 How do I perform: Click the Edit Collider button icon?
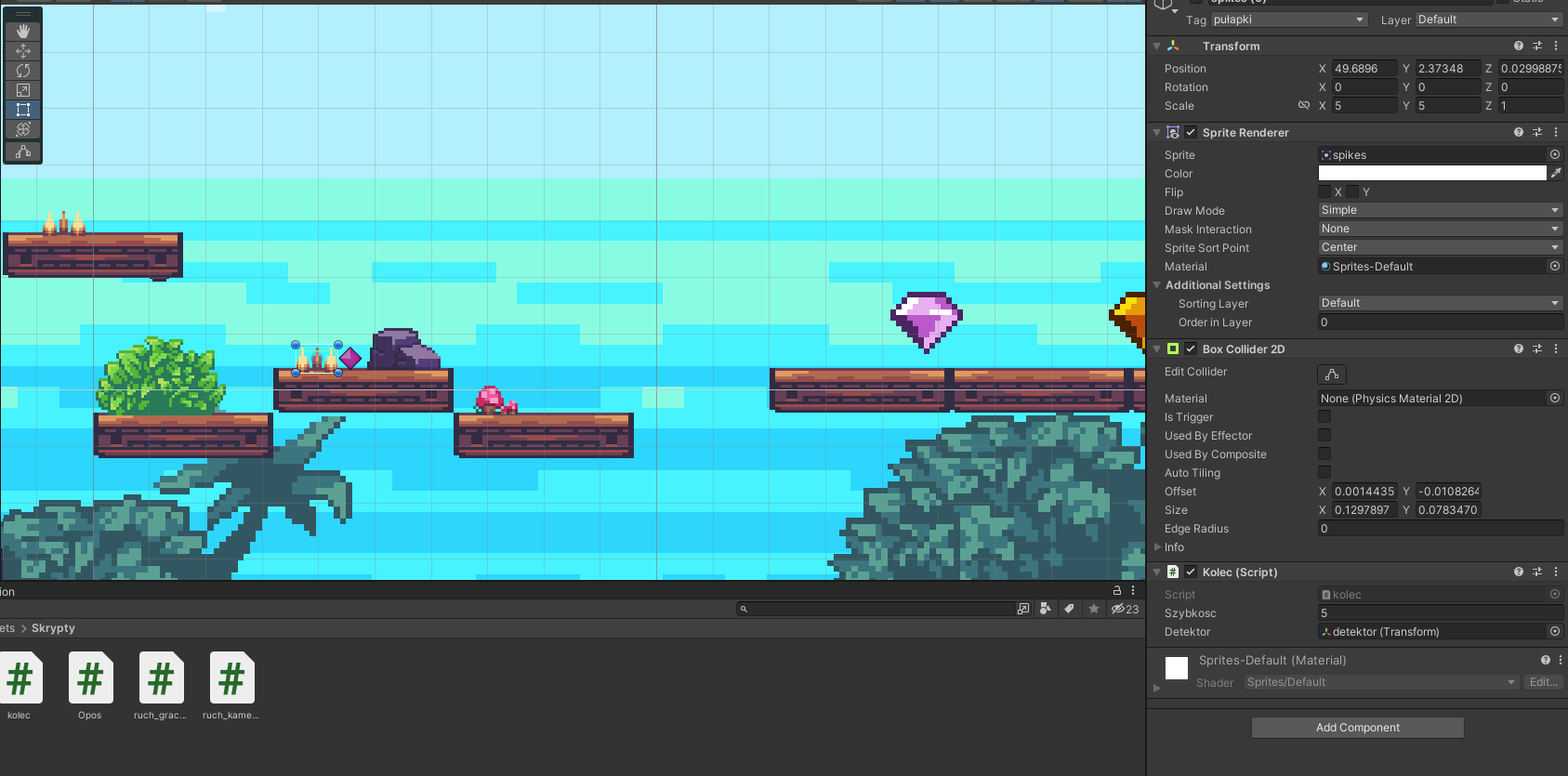coord(1331,374)
